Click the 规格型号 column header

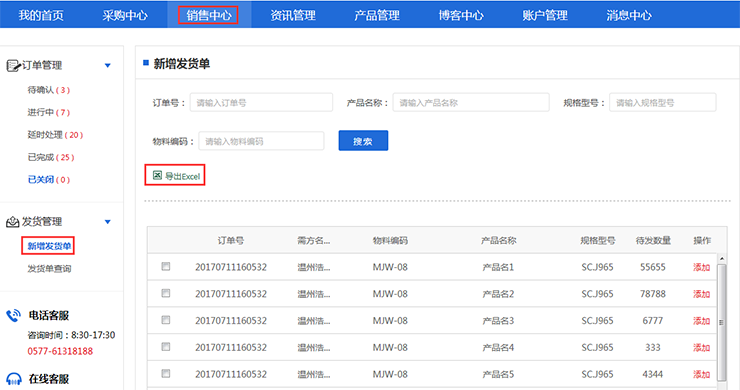tap(597, 240)
